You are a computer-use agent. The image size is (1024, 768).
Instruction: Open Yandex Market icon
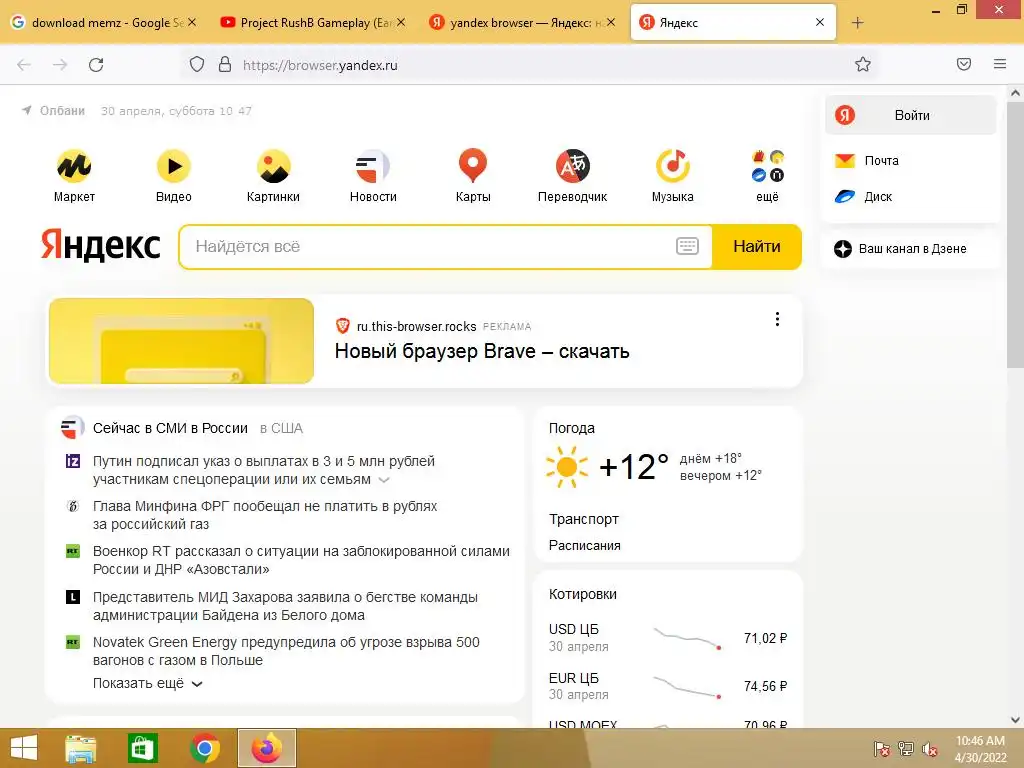point(74,166)
